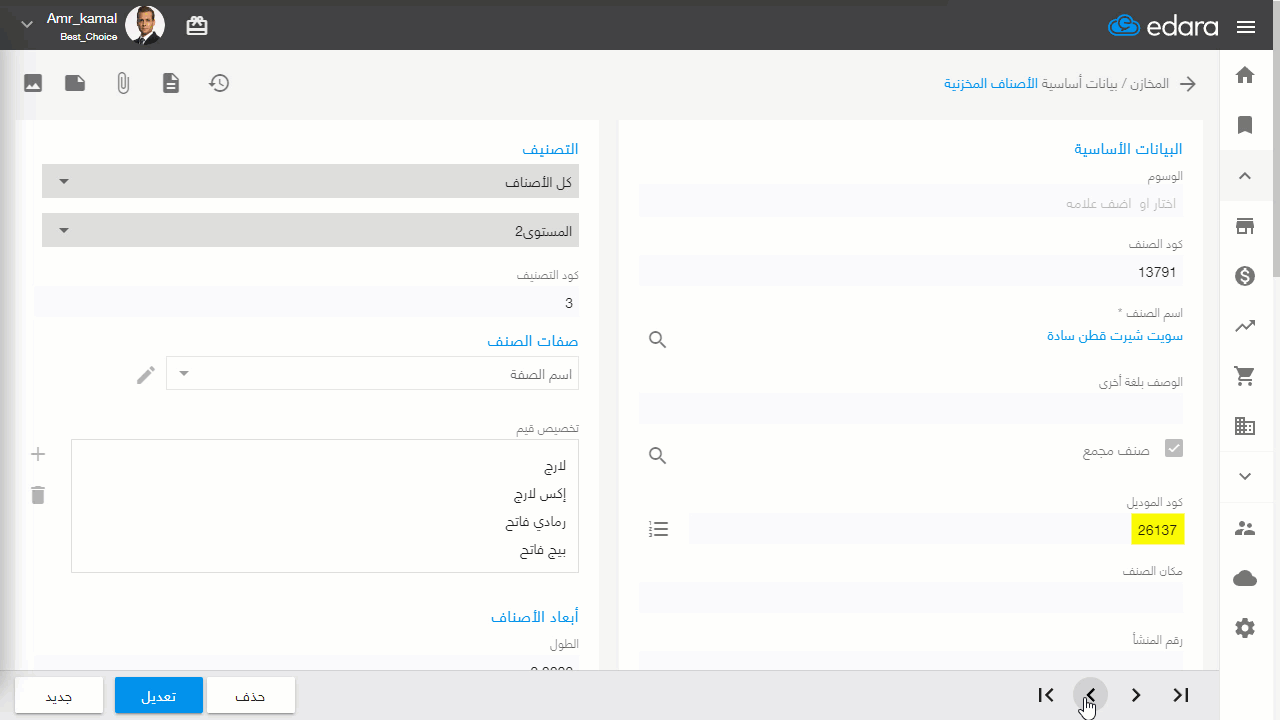Click the paperclip attachments icon
Screen dimensions: 1280x720
pos(123,83)
